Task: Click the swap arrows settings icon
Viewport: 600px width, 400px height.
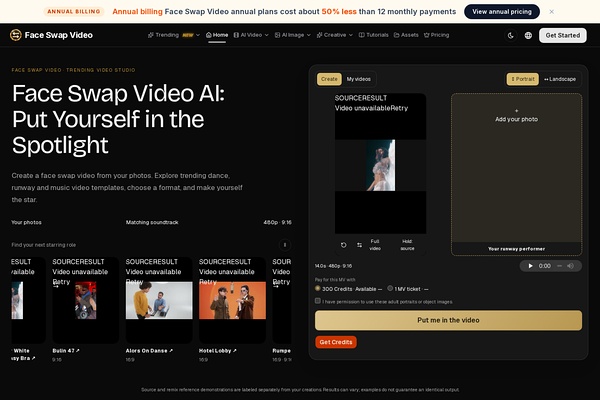Action: coord(359,245)
